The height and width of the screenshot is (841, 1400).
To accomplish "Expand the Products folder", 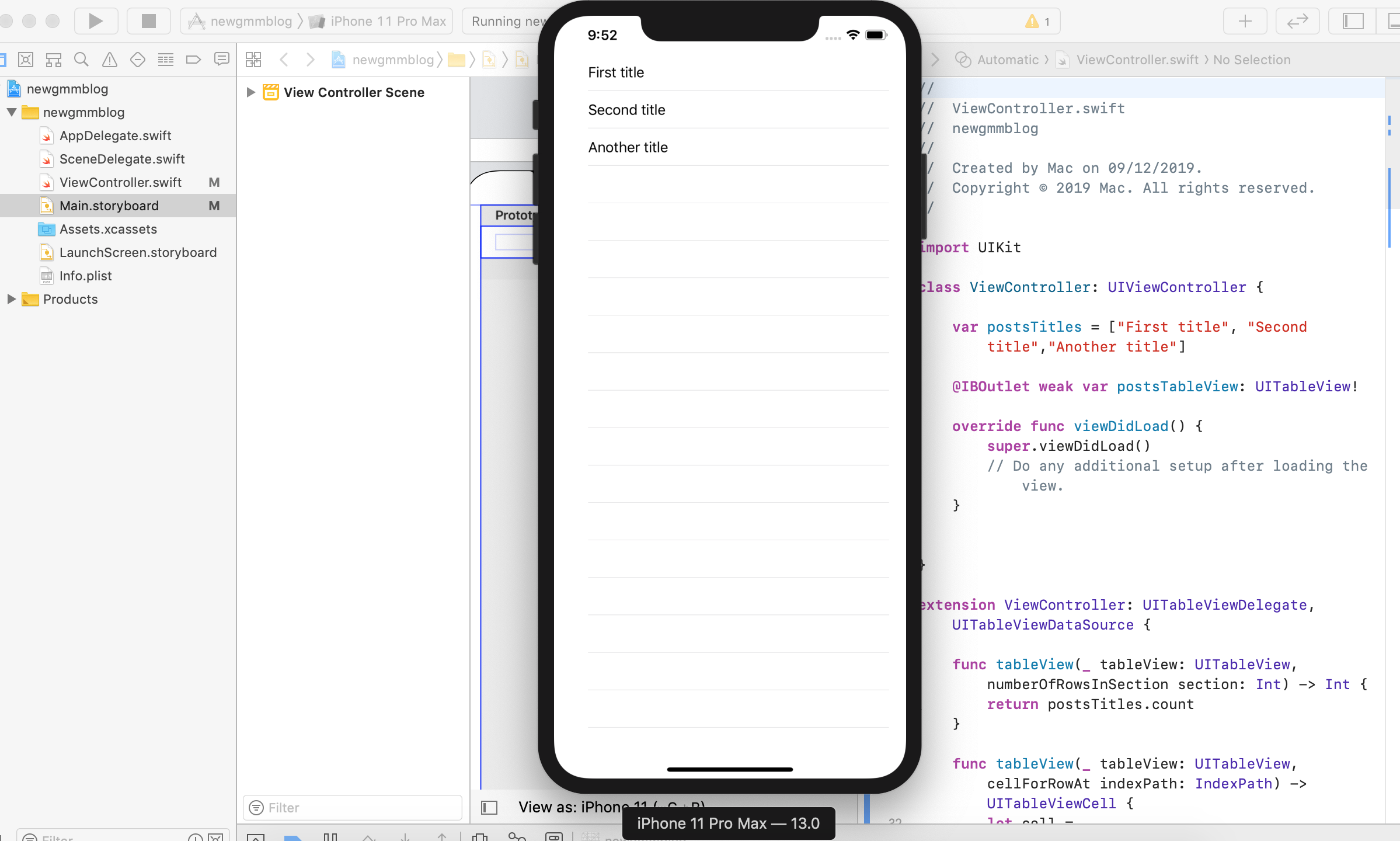I will [x=11, y=299].
